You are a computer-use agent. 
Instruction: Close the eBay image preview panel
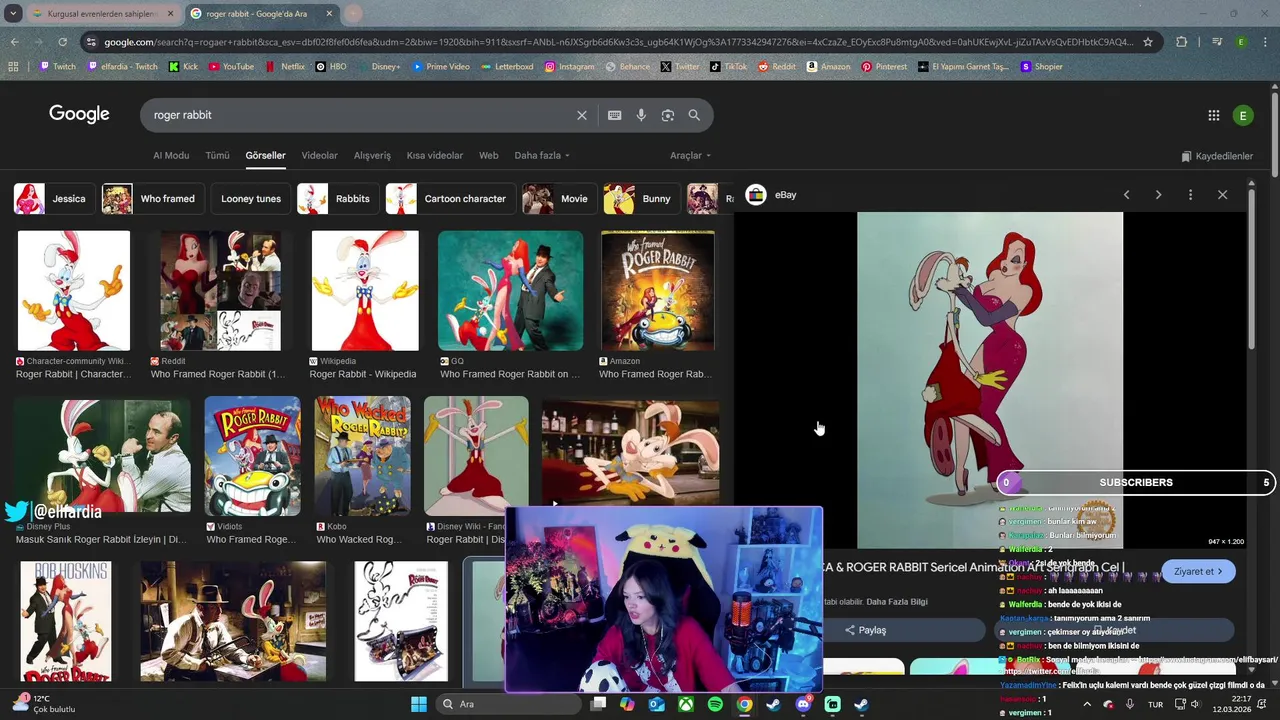tap(1222, 195)
